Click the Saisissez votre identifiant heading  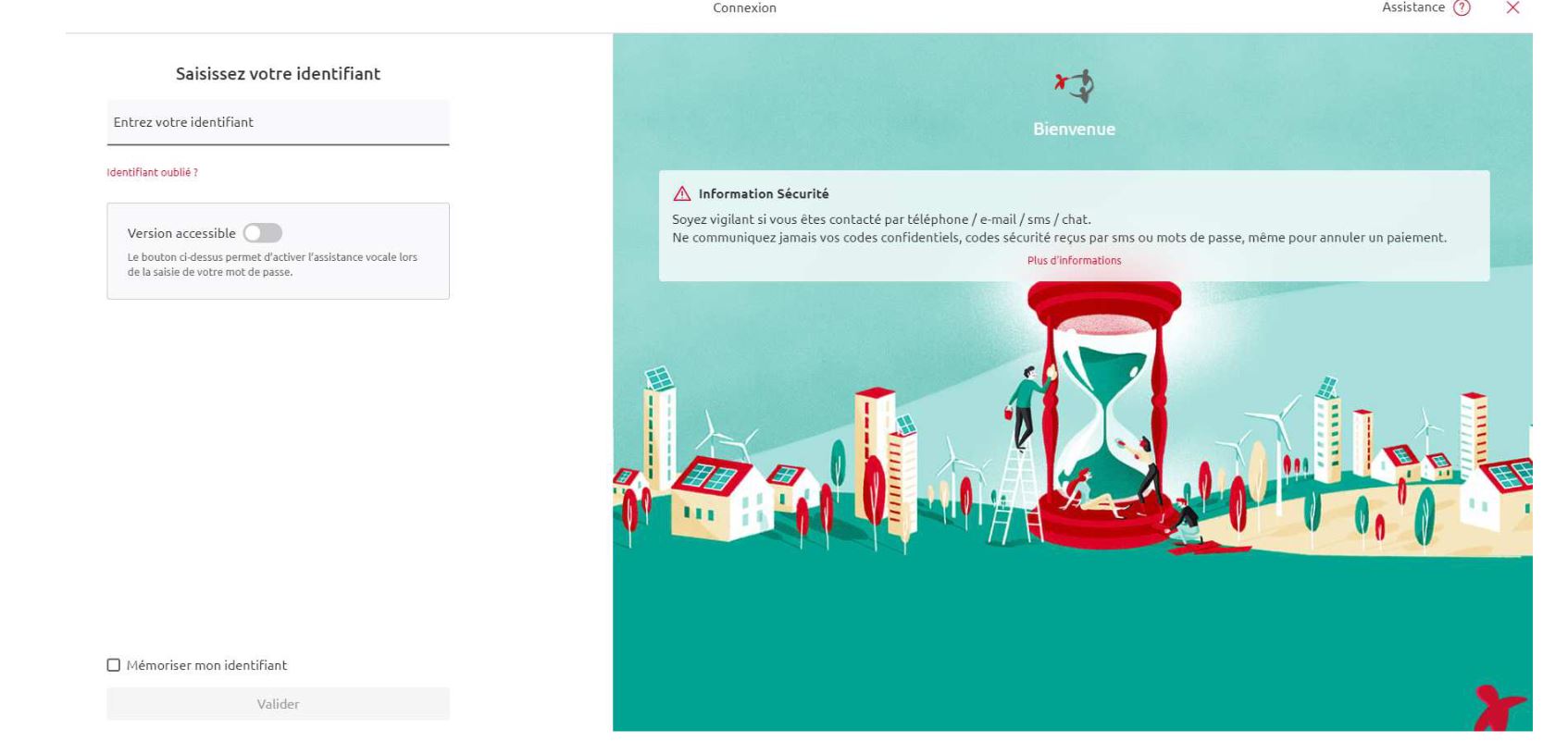point(278,74)
